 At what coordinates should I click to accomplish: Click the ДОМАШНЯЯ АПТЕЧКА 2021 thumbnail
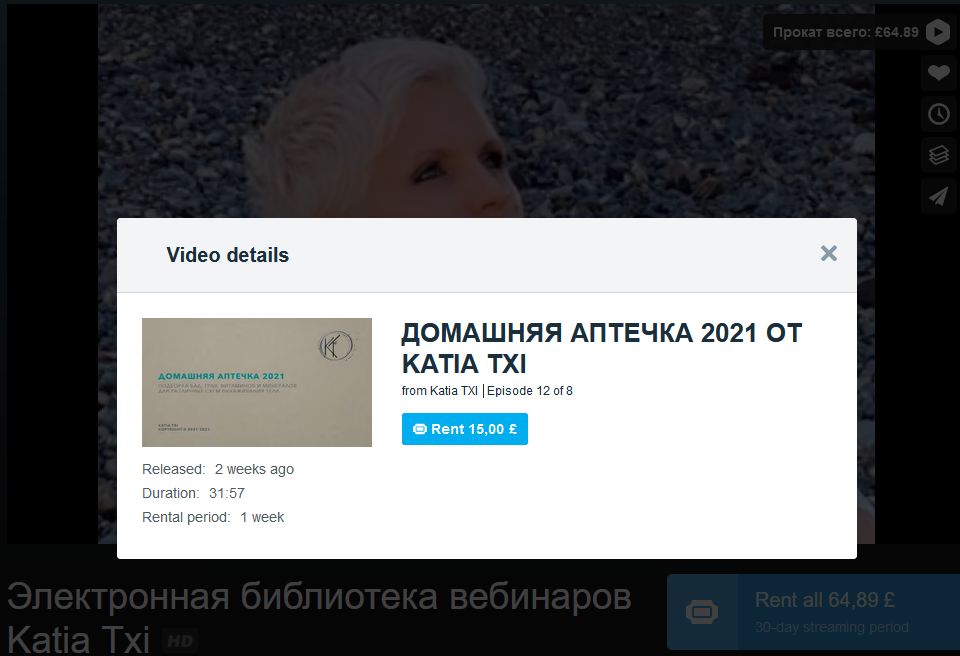257,382
